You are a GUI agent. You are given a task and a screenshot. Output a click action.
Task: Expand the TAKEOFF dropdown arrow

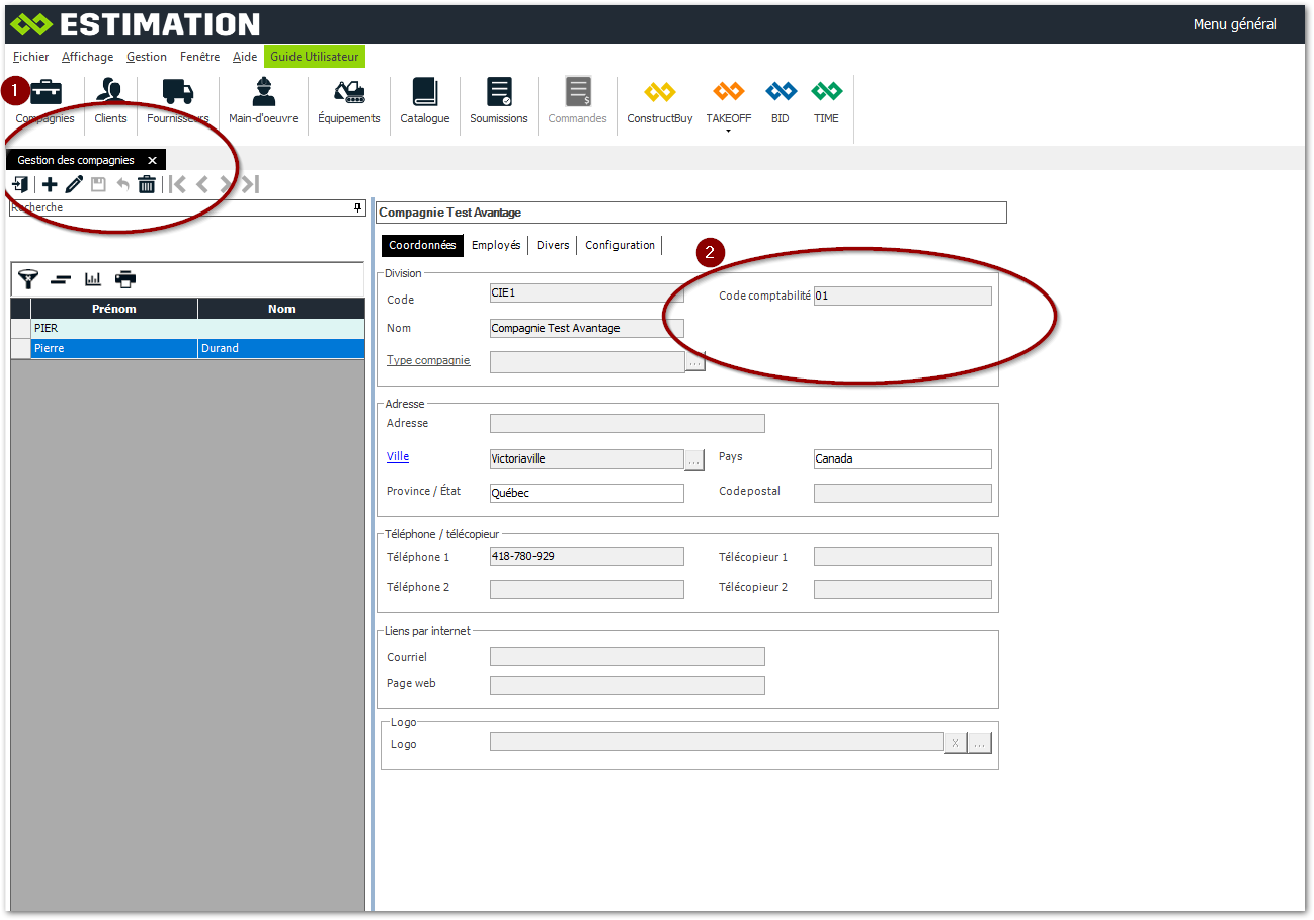[728, 131]
